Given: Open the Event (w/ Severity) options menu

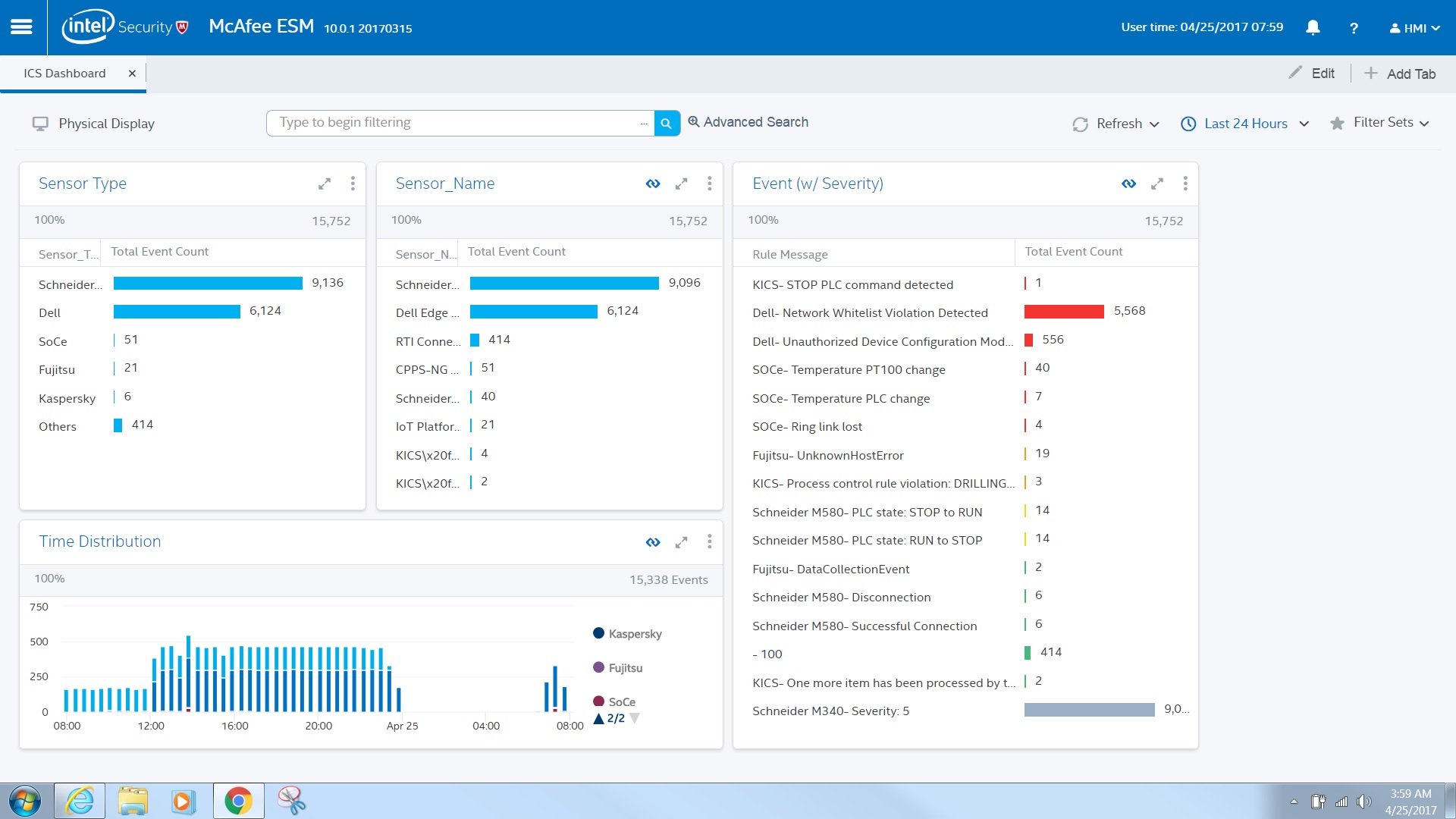Looking at the screenshot, I should point(1185,184).
